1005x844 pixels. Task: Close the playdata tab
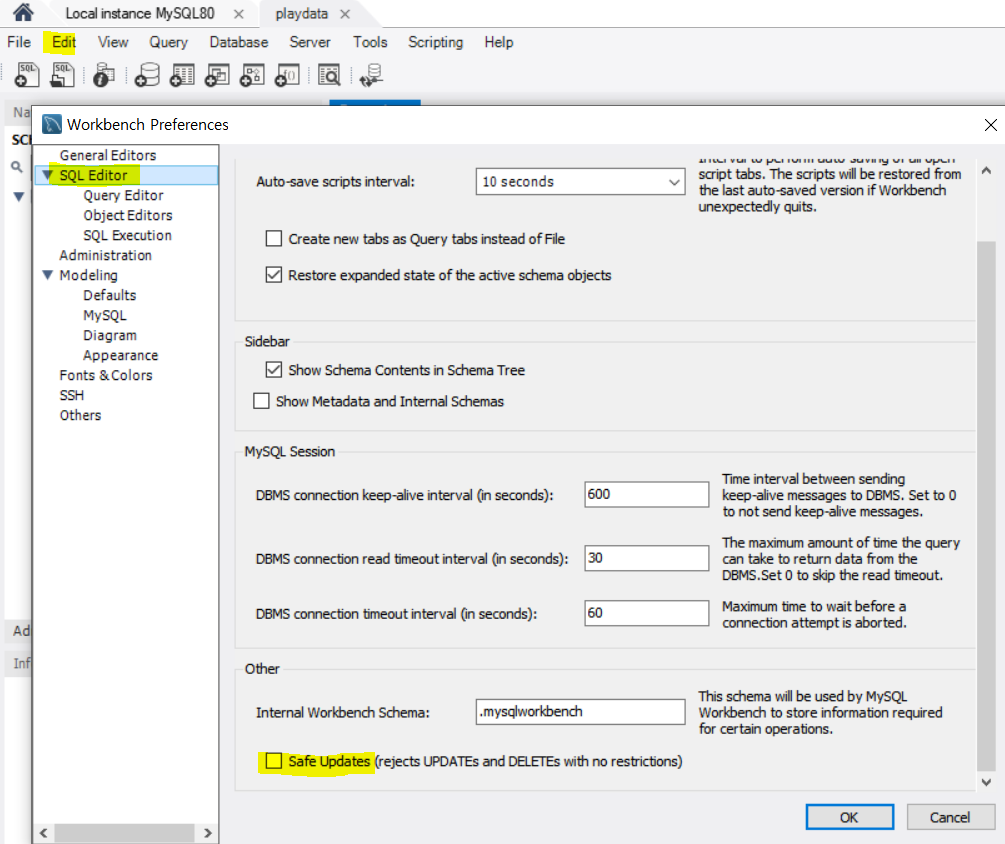point(345,14)
